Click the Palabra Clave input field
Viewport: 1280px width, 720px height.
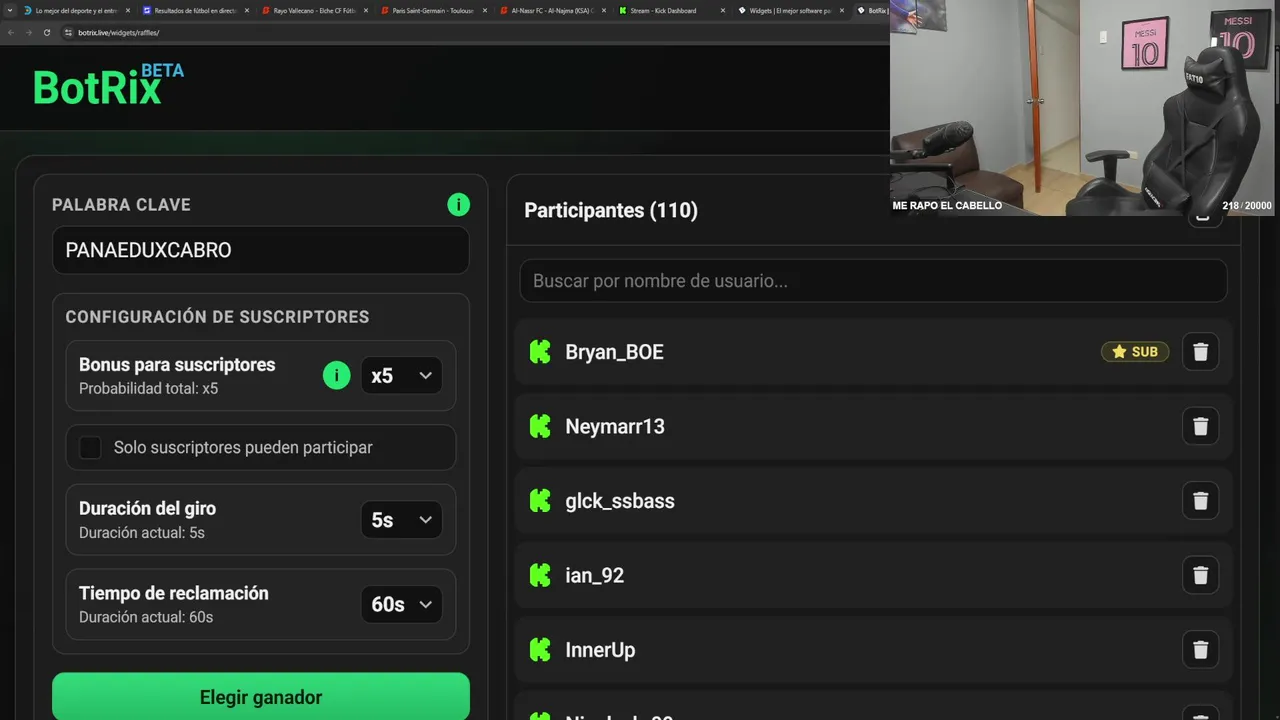coord(261,250)
